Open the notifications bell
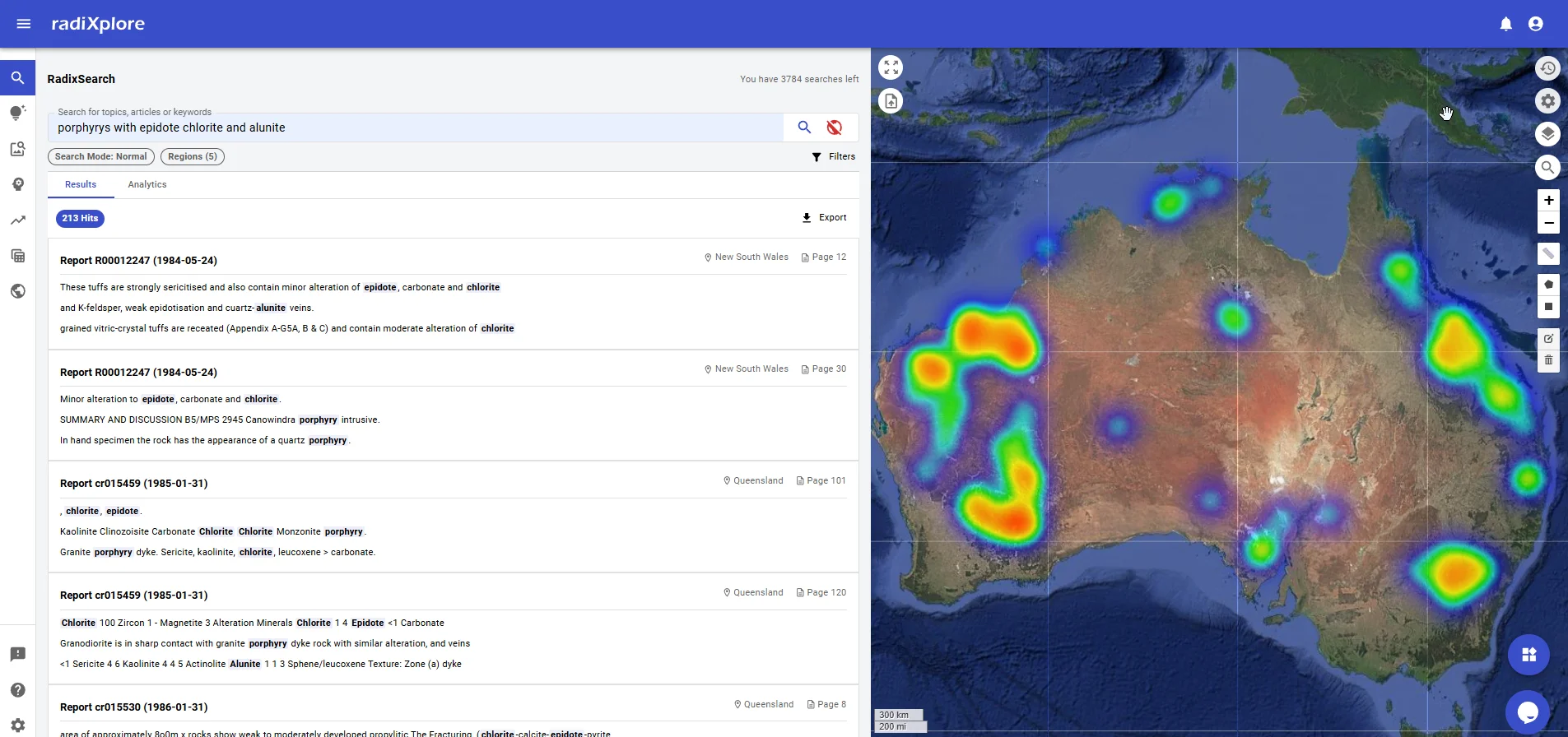 tap(1505, 24)
